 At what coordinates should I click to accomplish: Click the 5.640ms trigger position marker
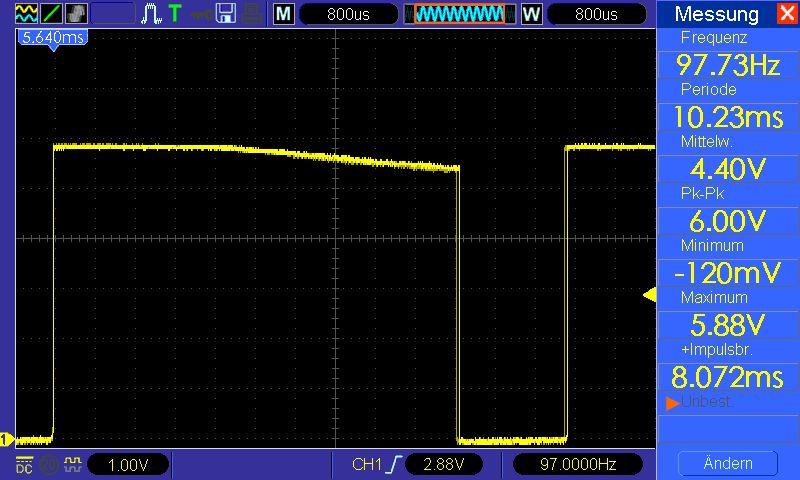click(x=51, y=37)
